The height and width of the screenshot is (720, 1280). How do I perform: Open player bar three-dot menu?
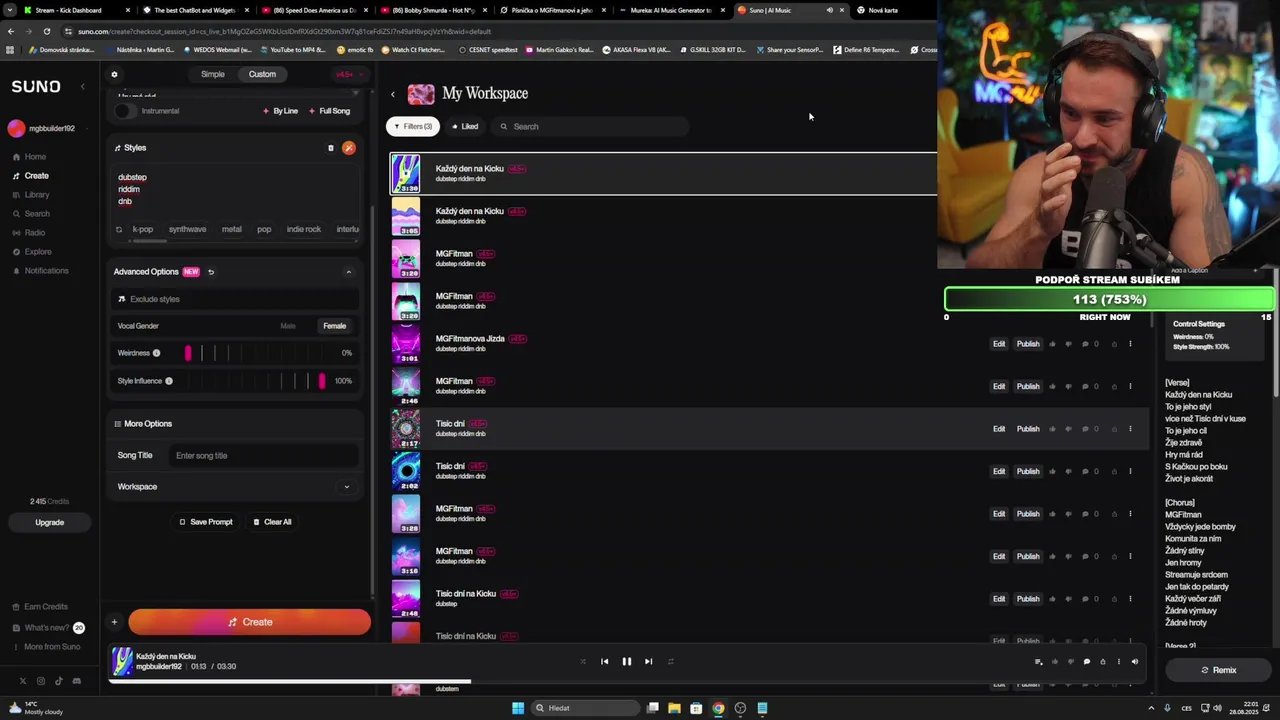1119,661
